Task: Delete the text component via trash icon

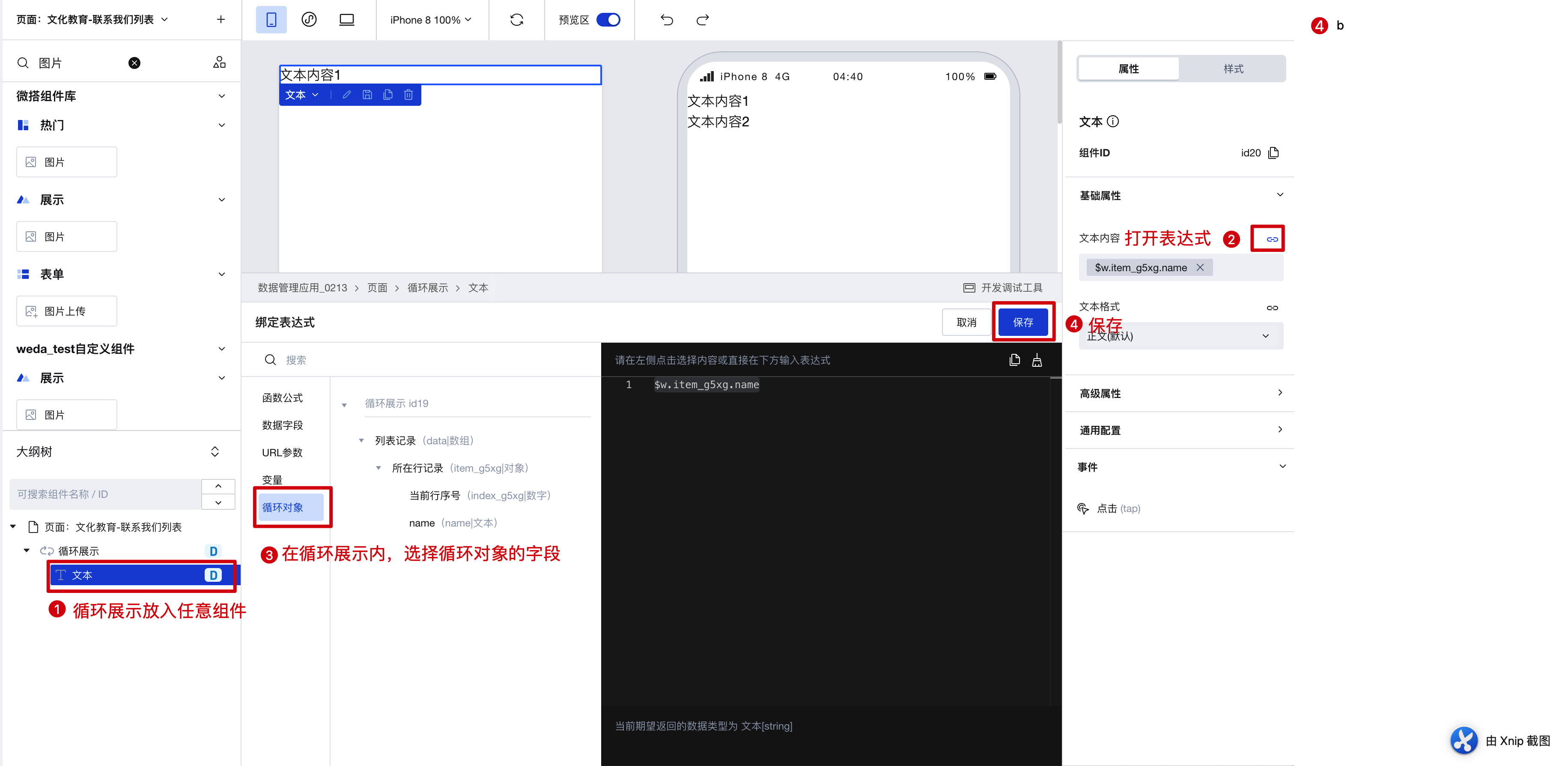Action: click(408, 95)
